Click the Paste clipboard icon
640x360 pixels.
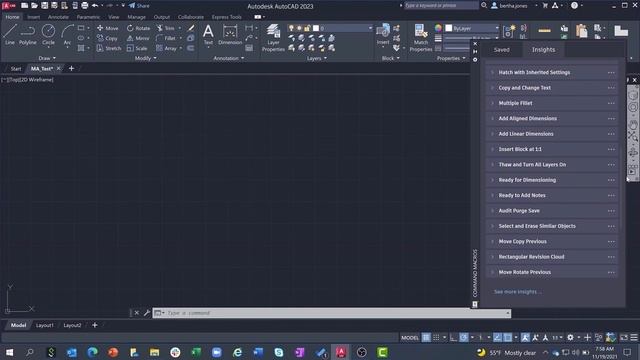pyautogui.click(x=581, y=31)
